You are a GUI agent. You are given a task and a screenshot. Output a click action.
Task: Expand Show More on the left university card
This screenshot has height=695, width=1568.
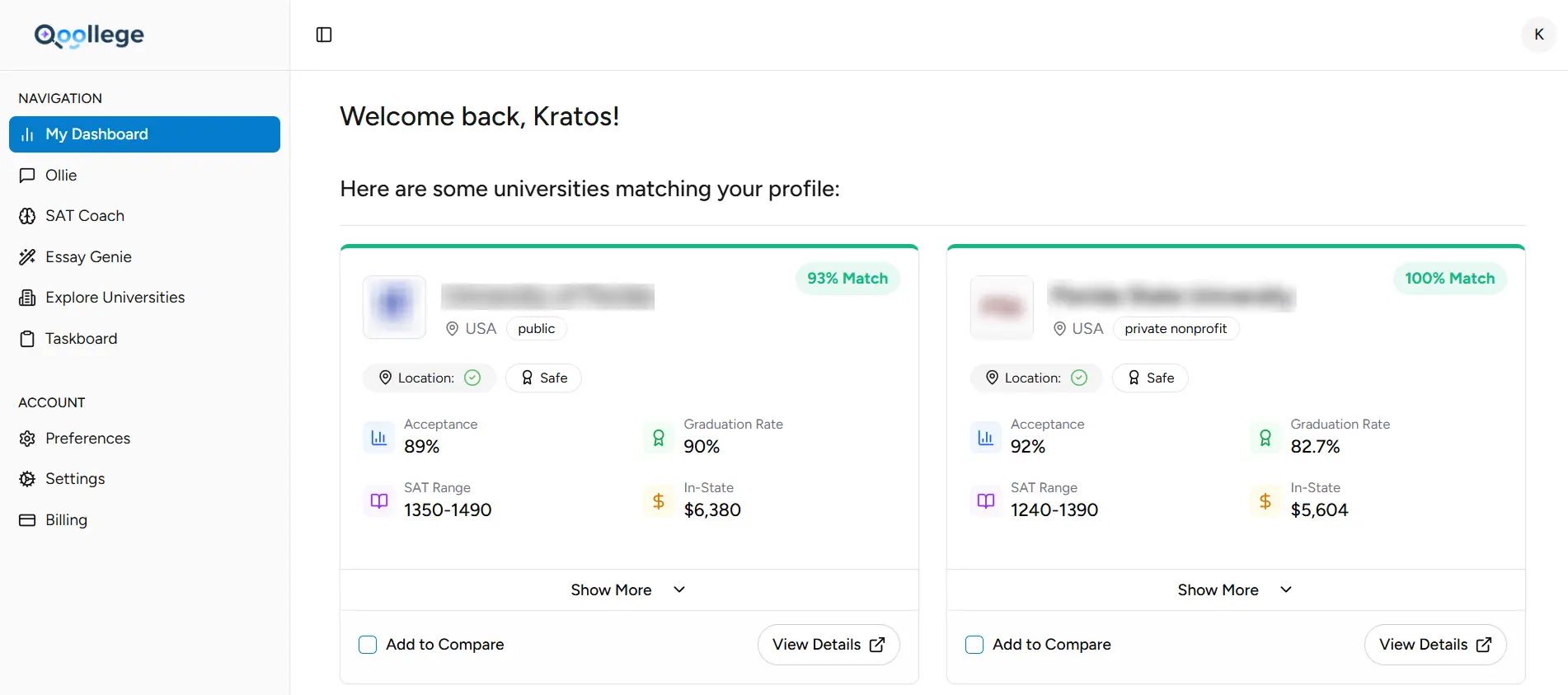pos(627,589)
